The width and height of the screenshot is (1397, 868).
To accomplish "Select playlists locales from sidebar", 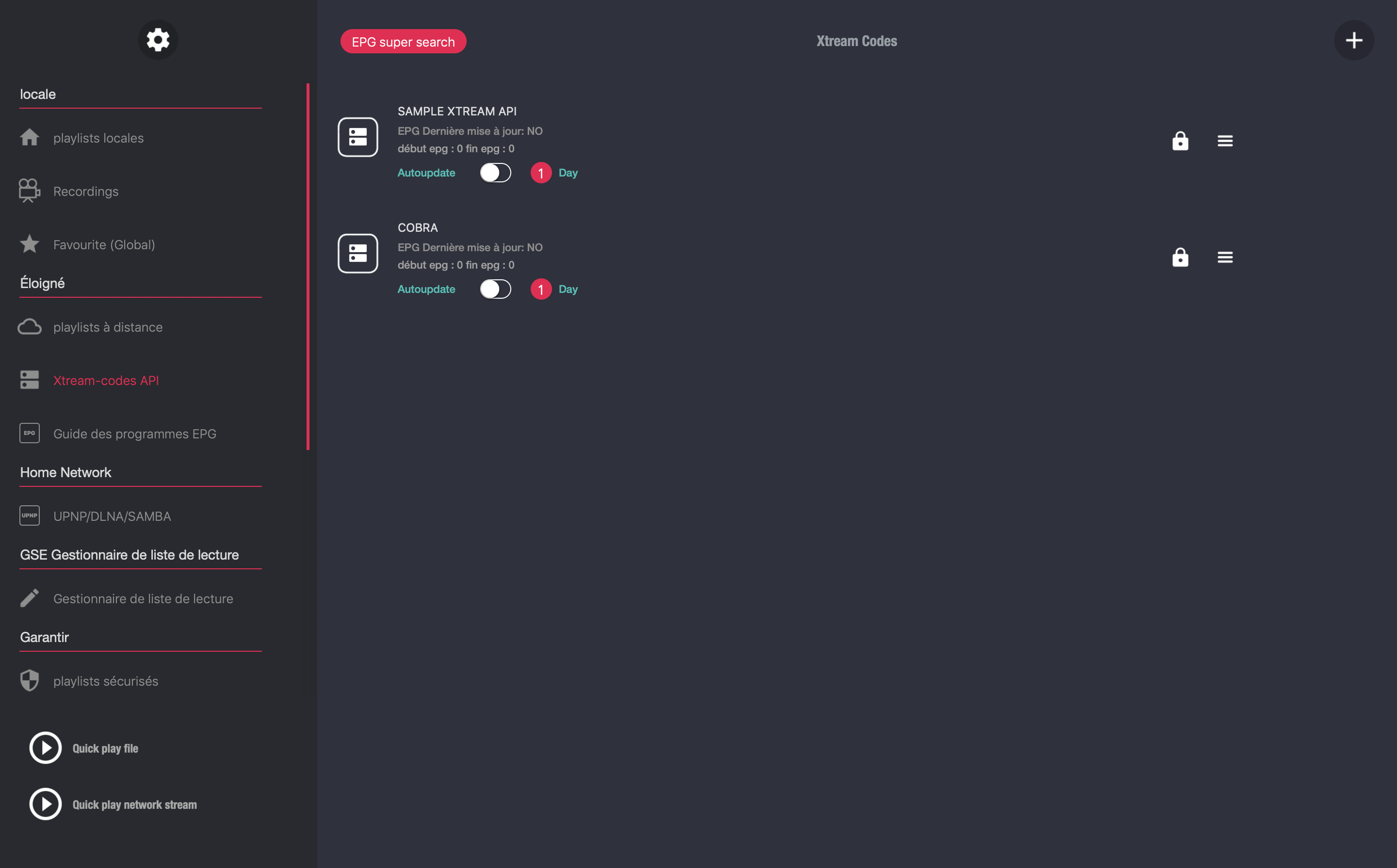I will [x=99, y=137].
